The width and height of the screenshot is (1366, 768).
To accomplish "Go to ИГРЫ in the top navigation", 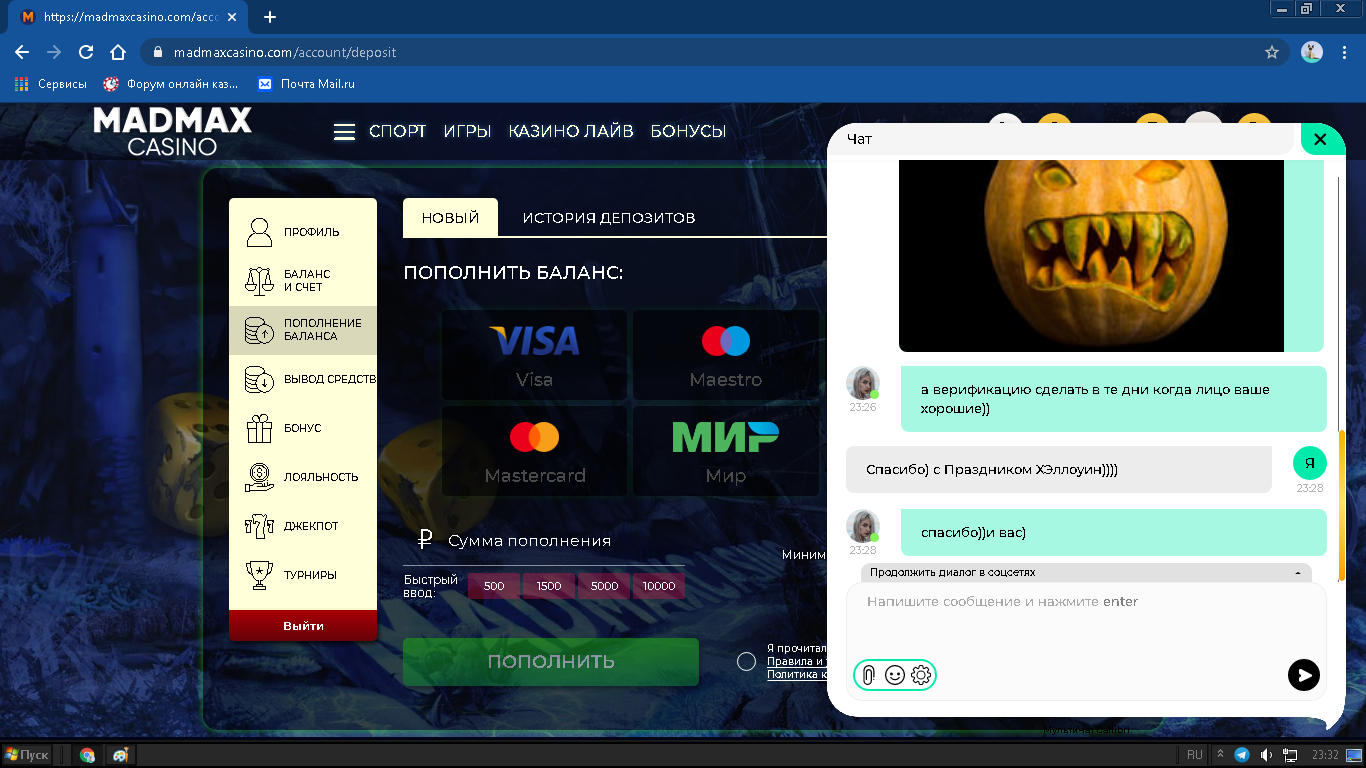I will point(467,131).
